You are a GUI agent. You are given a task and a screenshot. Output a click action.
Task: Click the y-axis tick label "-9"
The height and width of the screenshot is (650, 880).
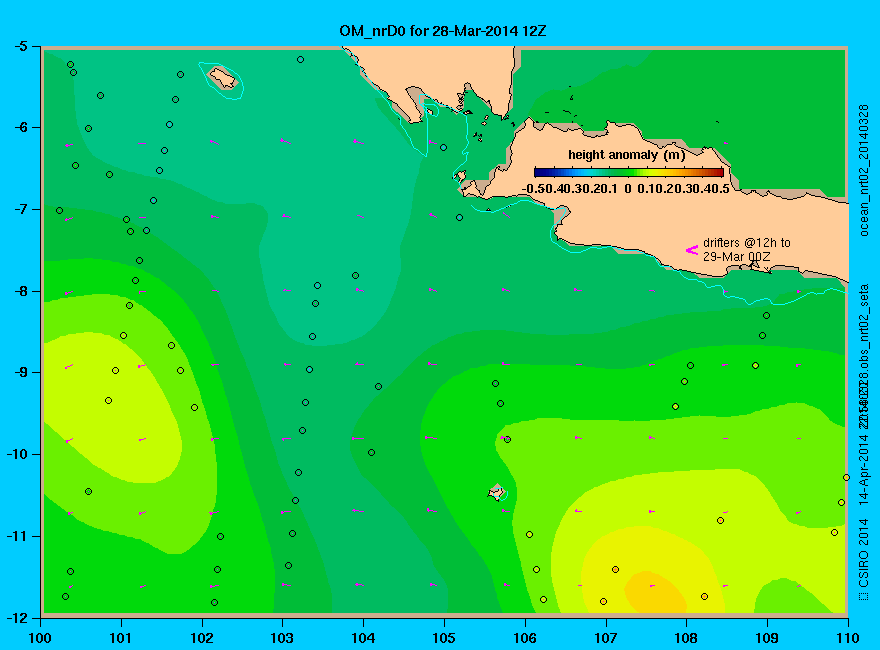coord(20,373)
